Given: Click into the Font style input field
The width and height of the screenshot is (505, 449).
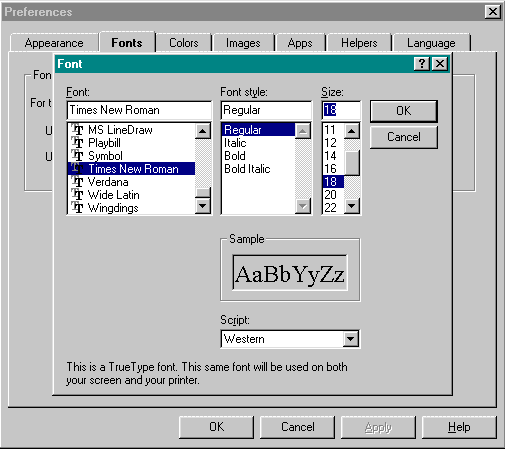Looking at the screenshot, I should click(266, 110).
